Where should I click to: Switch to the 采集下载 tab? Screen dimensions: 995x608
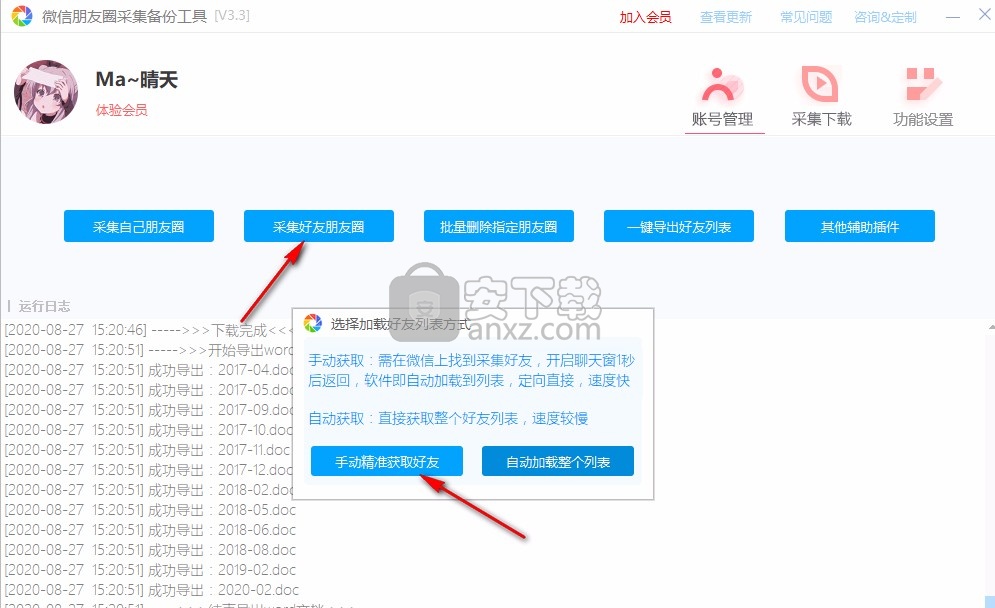[x=821, y=99]
